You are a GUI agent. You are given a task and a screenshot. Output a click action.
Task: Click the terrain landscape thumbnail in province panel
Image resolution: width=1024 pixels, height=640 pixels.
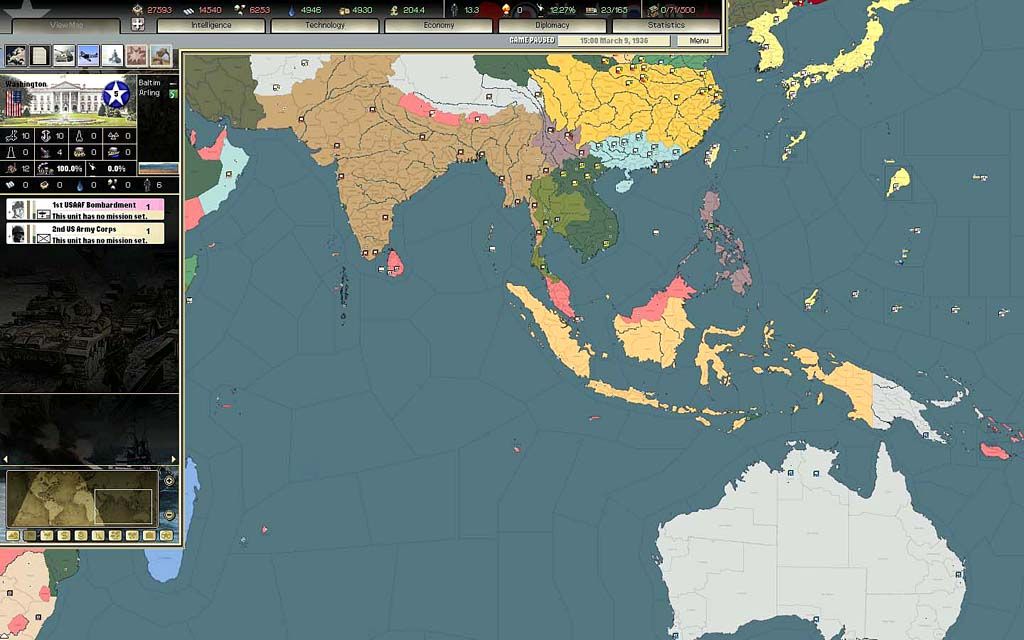pyautogui.click(x=158, y=168)
